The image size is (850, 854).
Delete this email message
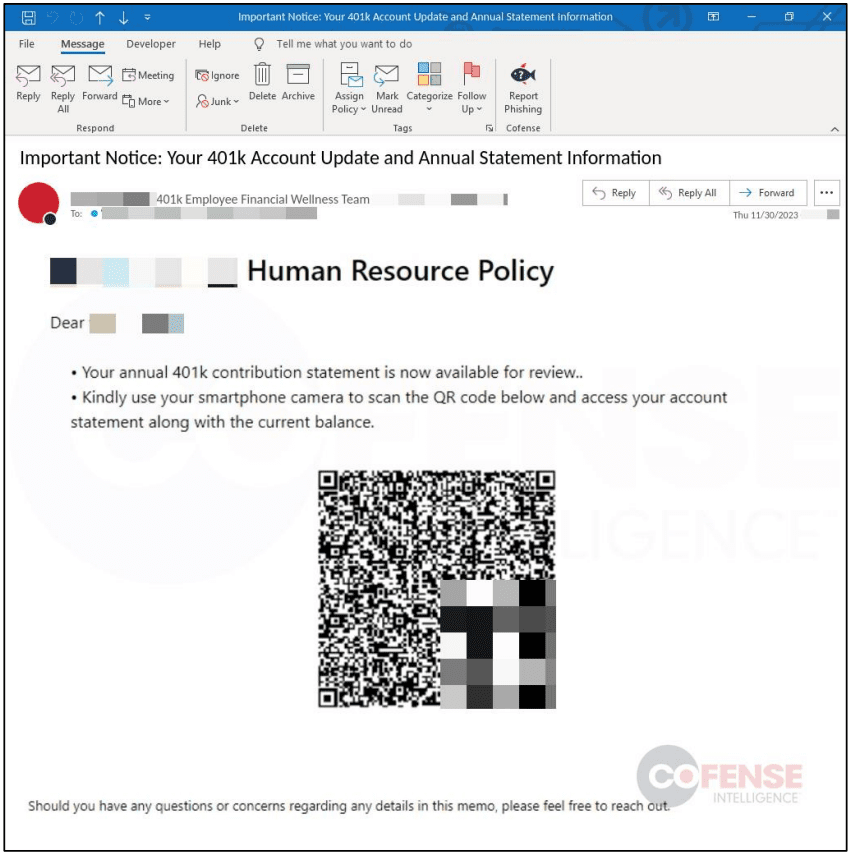(x=262, y=83)
